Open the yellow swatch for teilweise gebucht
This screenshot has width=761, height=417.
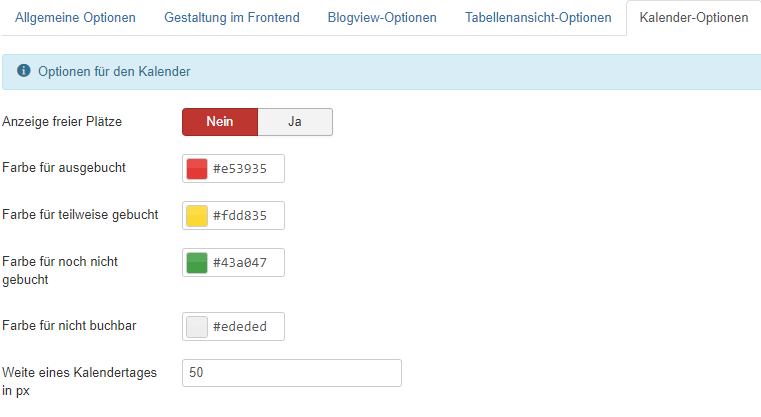coord(197,215)
